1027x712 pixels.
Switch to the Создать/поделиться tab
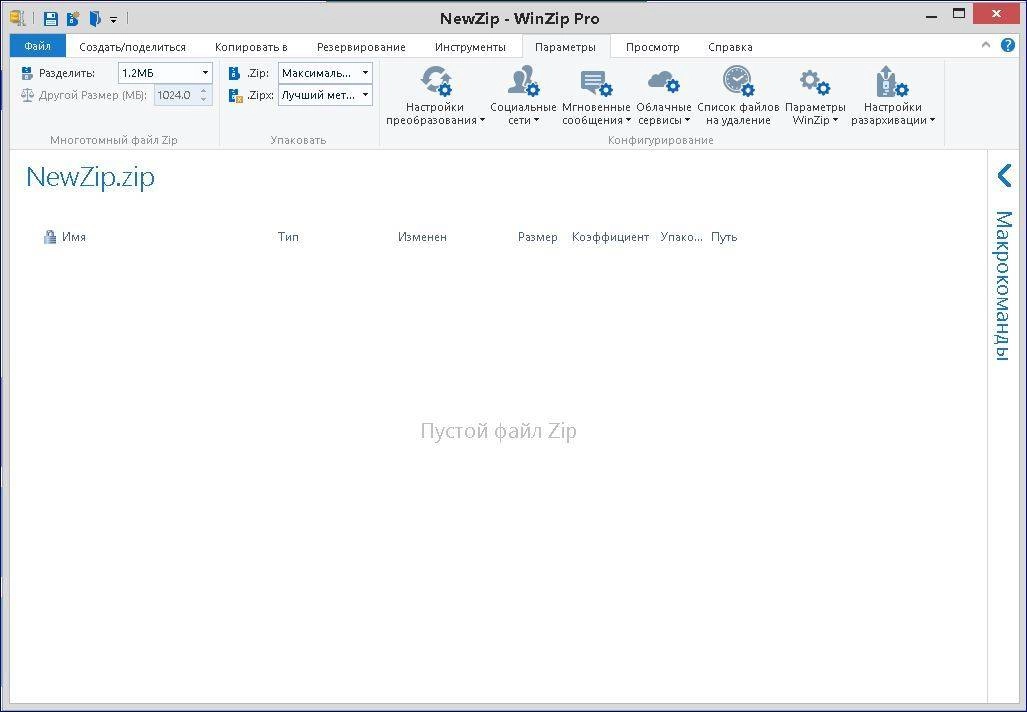click(x=132, y=47)
